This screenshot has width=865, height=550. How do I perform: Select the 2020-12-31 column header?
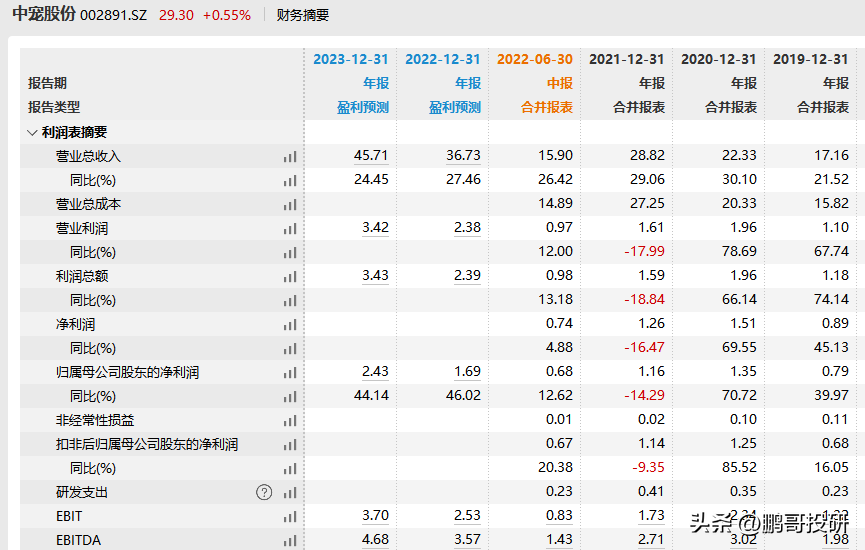pyautogui.click(x=719, y=59)
